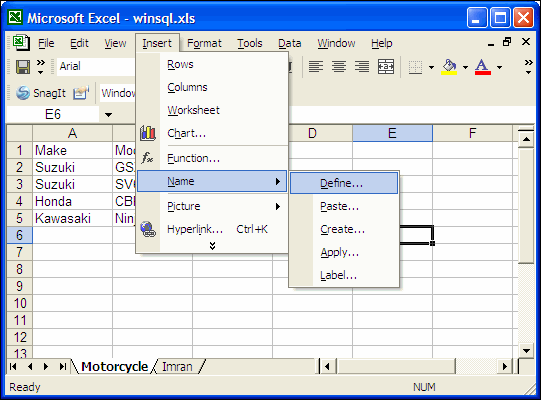Open the Name Box dropdown arrow
Image resolution: width=541 pixels, height=400 pixels.
(108, 115)
